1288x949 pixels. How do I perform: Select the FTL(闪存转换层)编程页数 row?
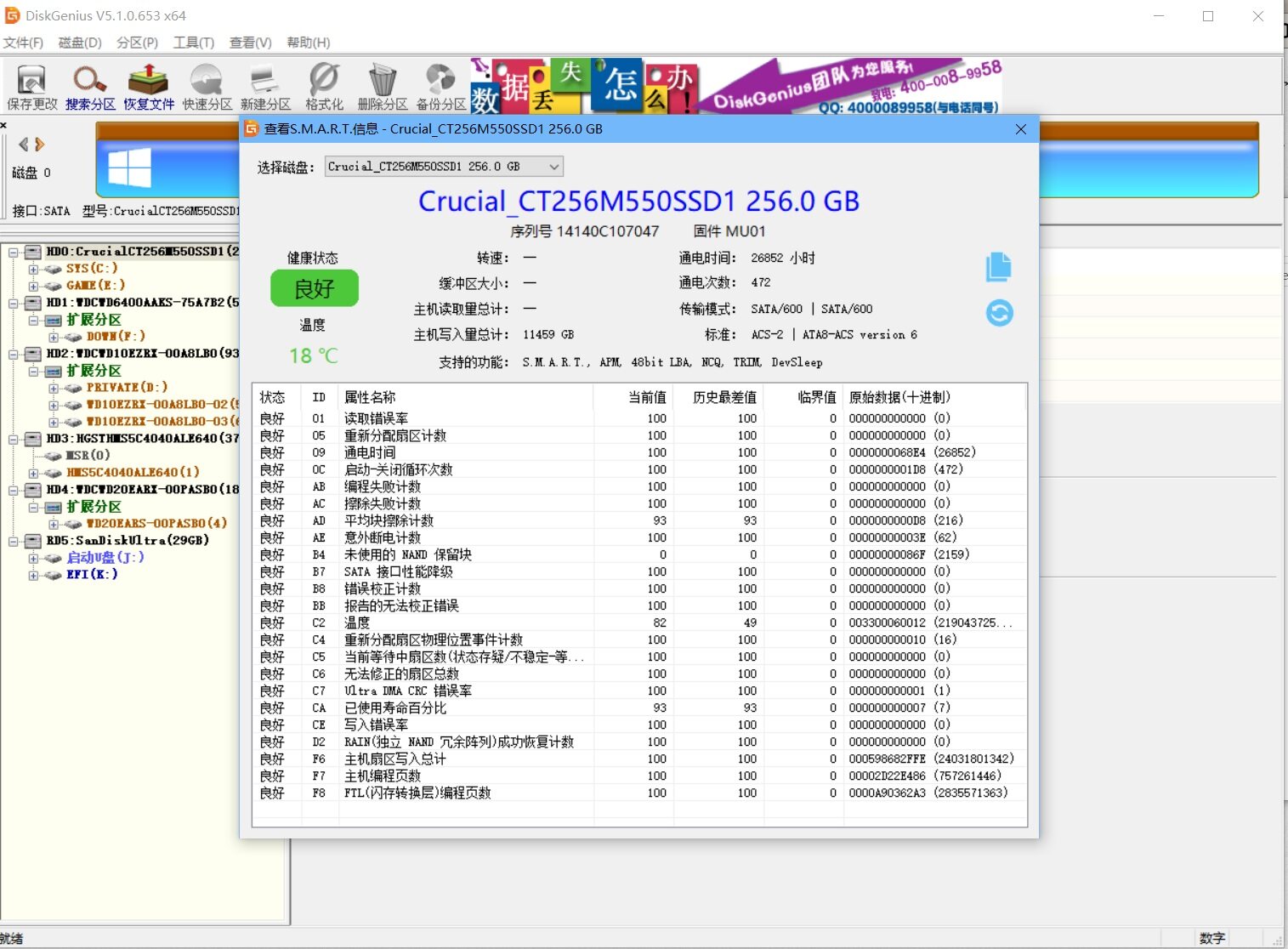(x=639, y=793)
